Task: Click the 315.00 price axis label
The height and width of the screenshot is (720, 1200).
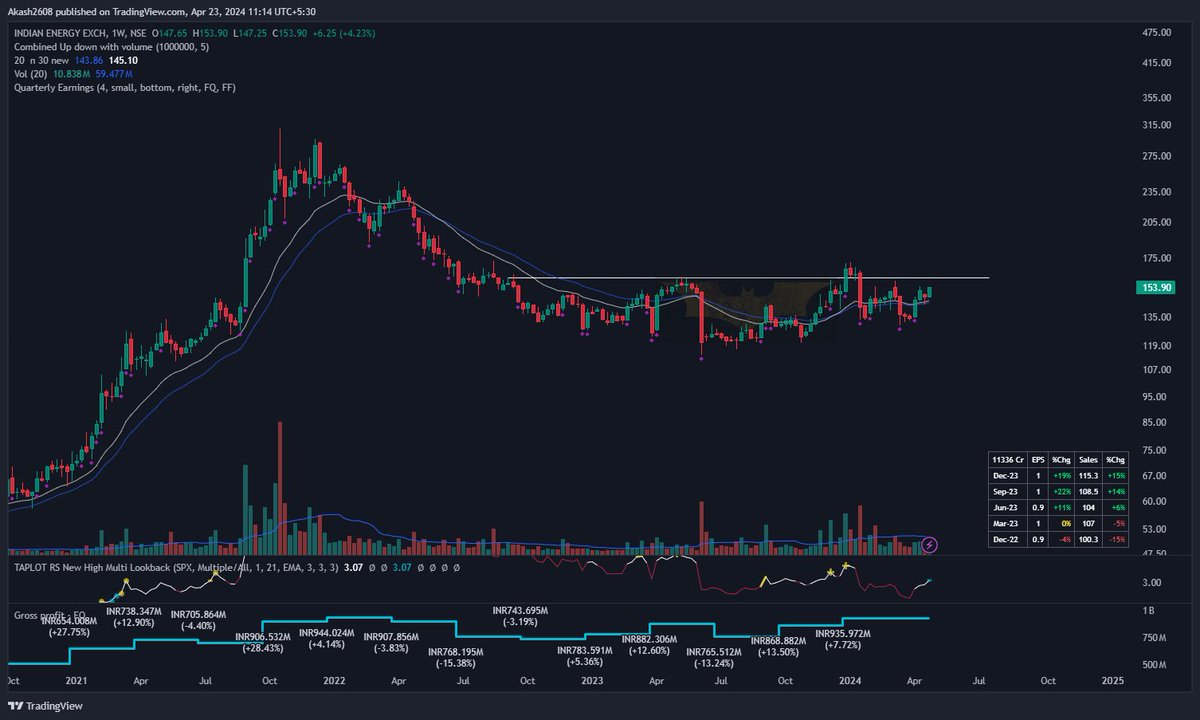Action: [x=1157, y=125]
